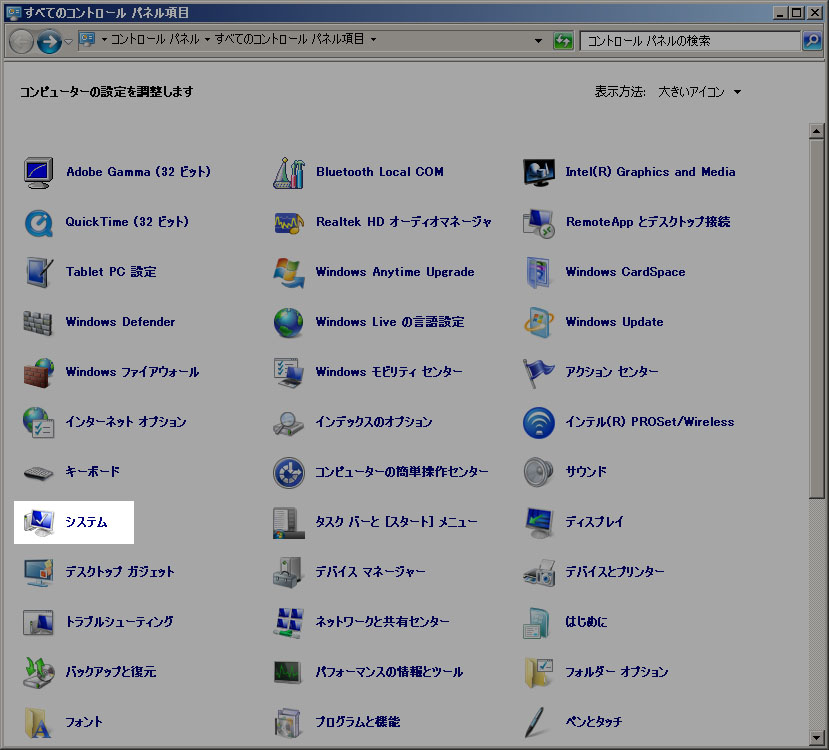Viewport: 829px width, 750px height.
Task: Expand the root breadcrumb arrow beside address icon
Action: tap(104, 39)
